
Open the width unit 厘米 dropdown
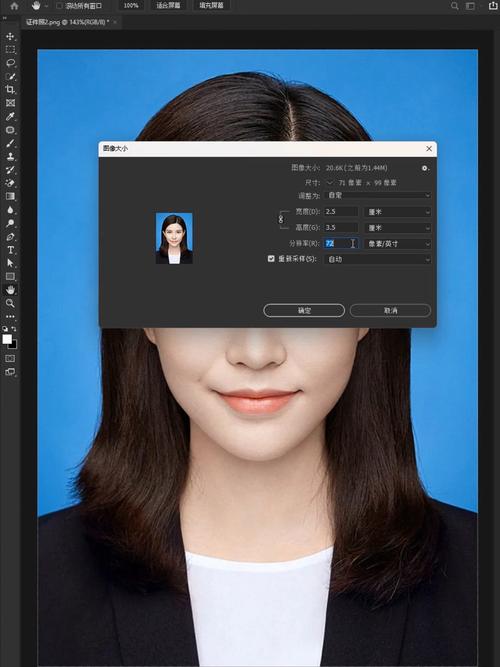coord(397,212)
